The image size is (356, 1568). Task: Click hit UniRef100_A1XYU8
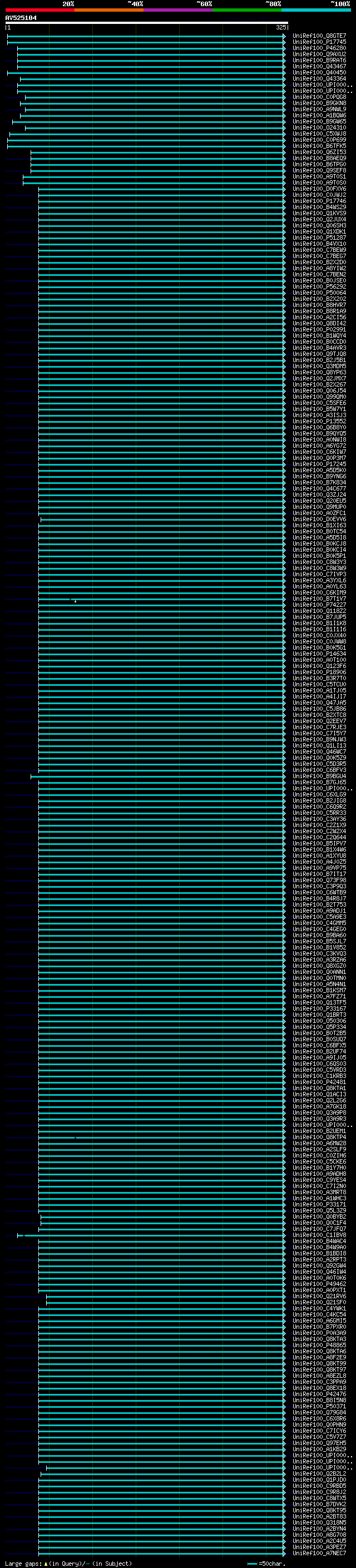coord(319,856)
